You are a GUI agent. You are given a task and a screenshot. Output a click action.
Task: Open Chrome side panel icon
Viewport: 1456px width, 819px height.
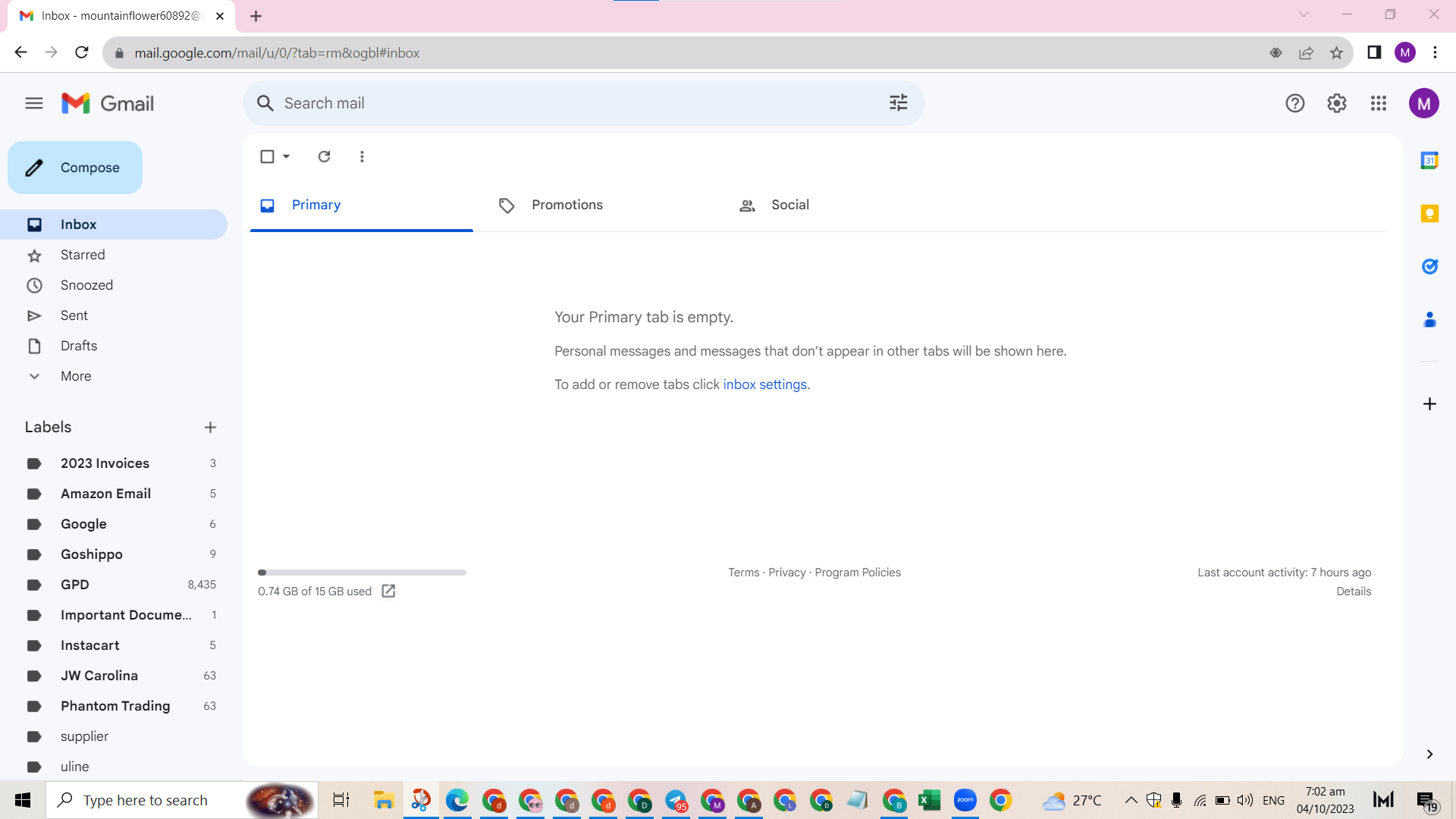pos(1374,52)
